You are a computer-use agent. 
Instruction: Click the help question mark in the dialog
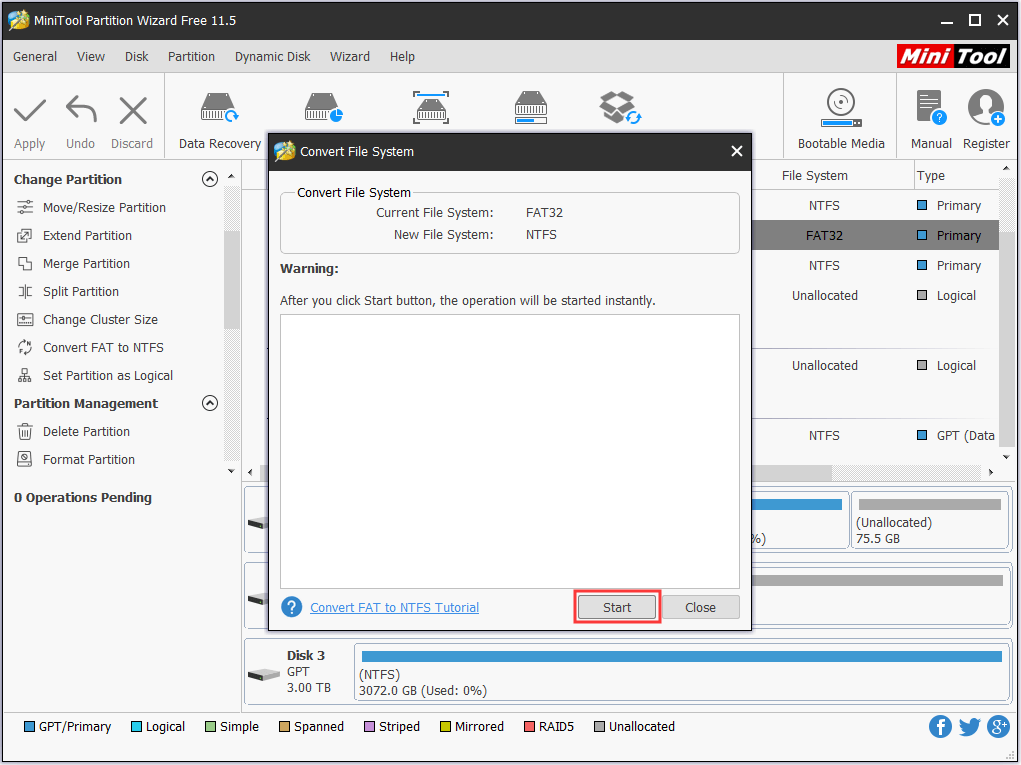(290, 606)
